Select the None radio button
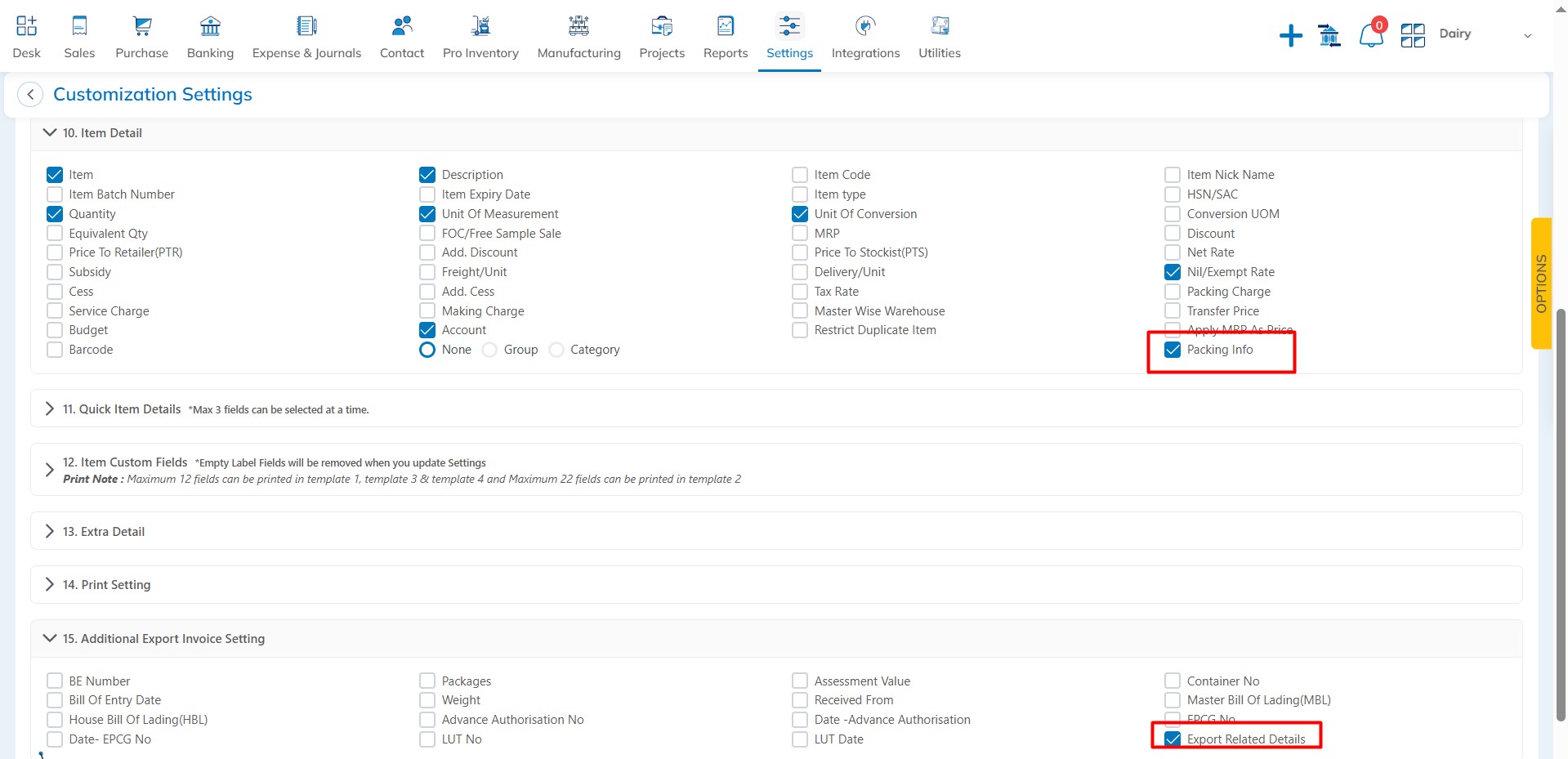 427,350
